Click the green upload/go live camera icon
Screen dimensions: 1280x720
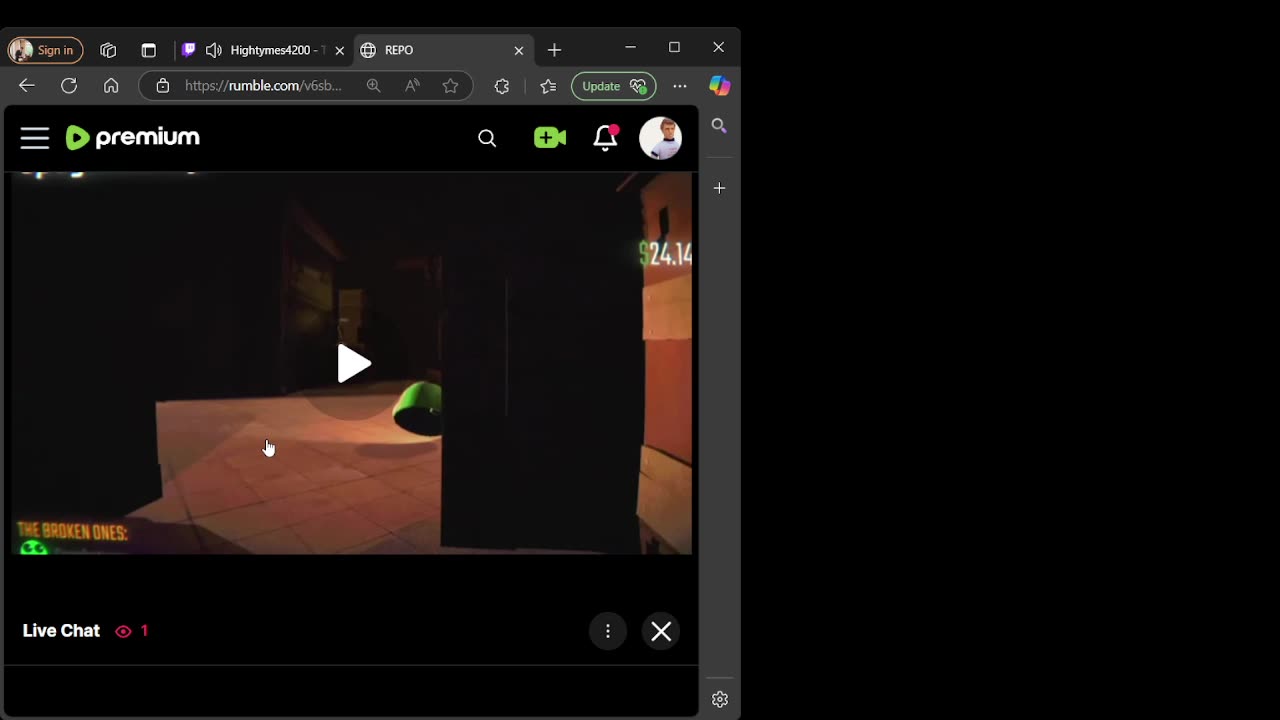click(550, 138)
